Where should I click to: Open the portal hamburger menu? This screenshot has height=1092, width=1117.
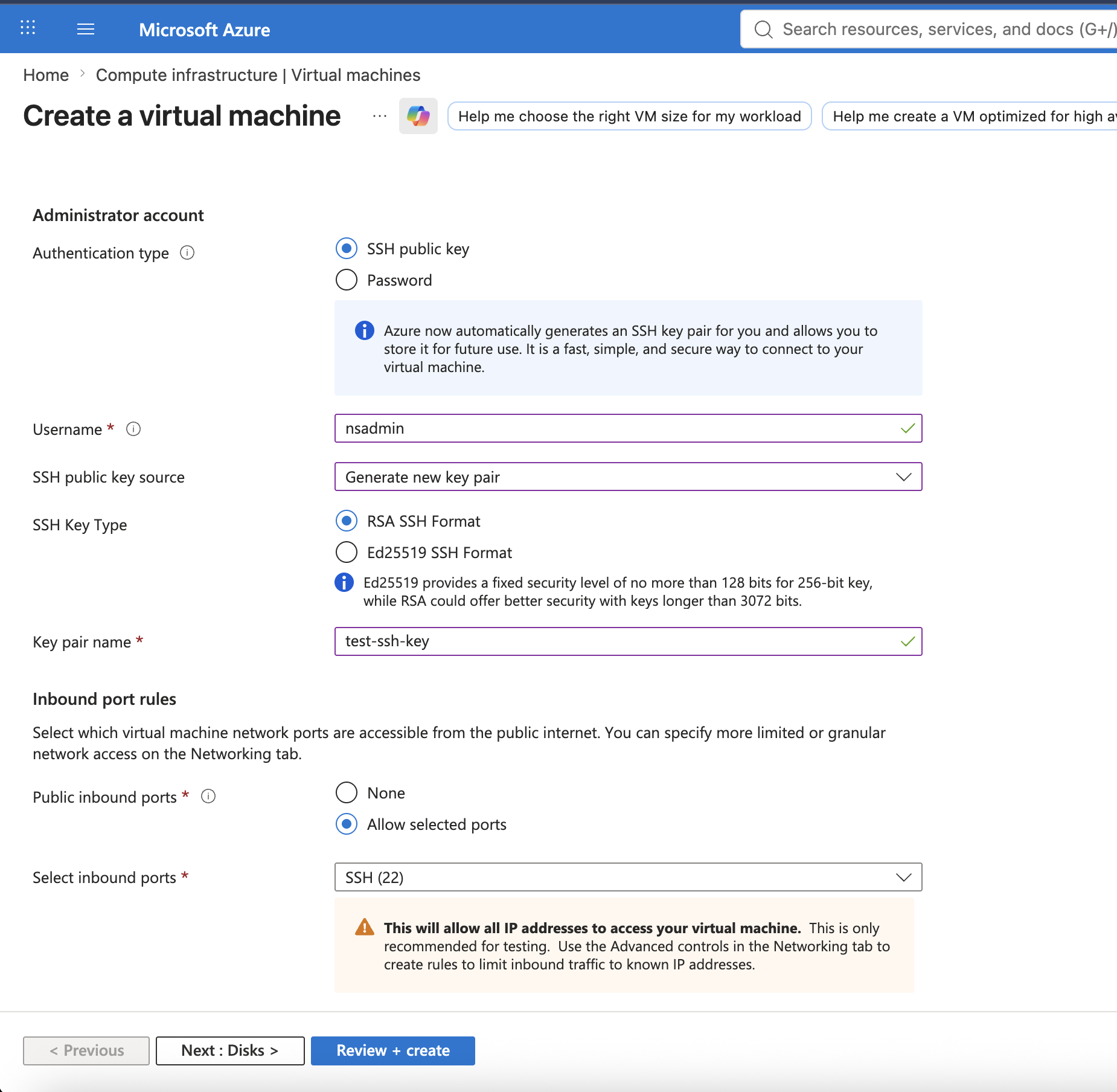[86, 29]
